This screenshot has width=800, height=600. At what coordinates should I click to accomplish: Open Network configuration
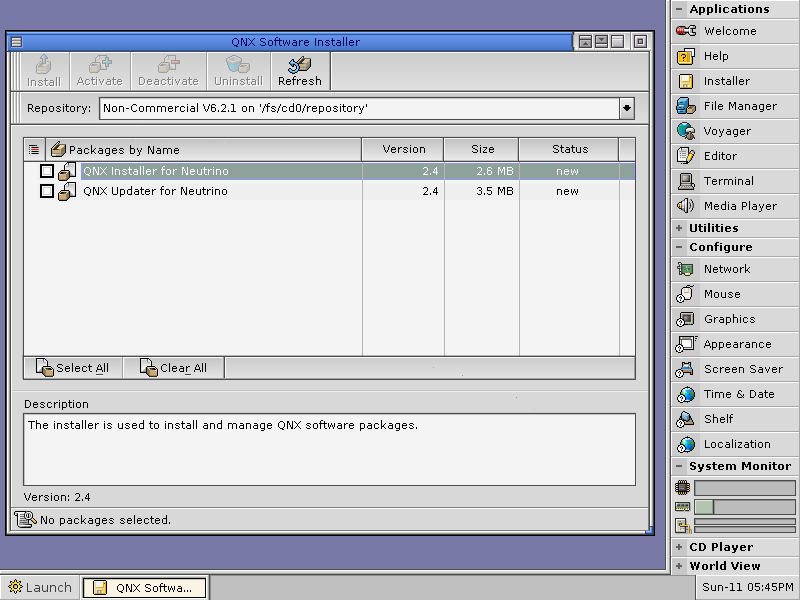pyautogui.click(x=735, y=269)
